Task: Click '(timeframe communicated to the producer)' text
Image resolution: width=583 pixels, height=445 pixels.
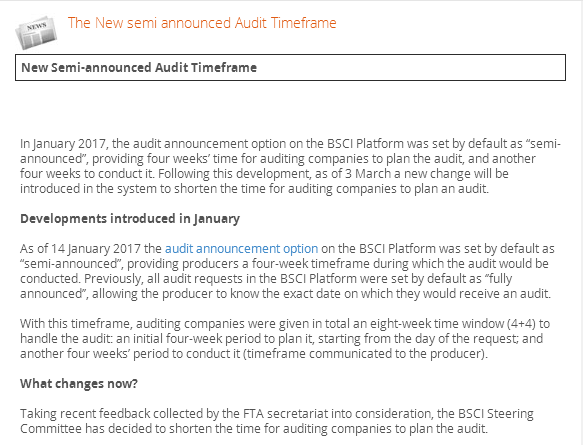Action: (x=365, y=354)
